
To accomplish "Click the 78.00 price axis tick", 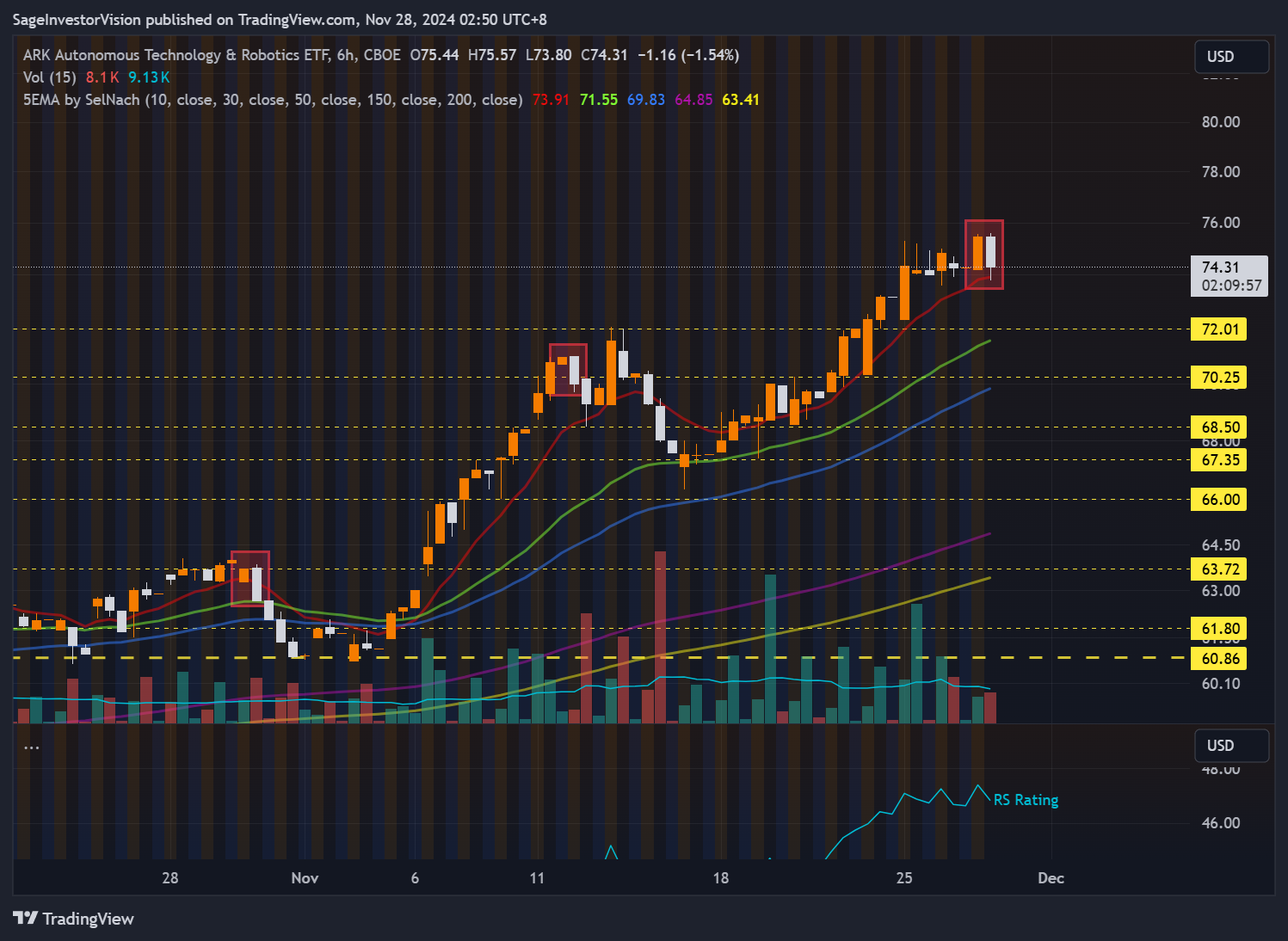I will click(x=1221, y=172).
